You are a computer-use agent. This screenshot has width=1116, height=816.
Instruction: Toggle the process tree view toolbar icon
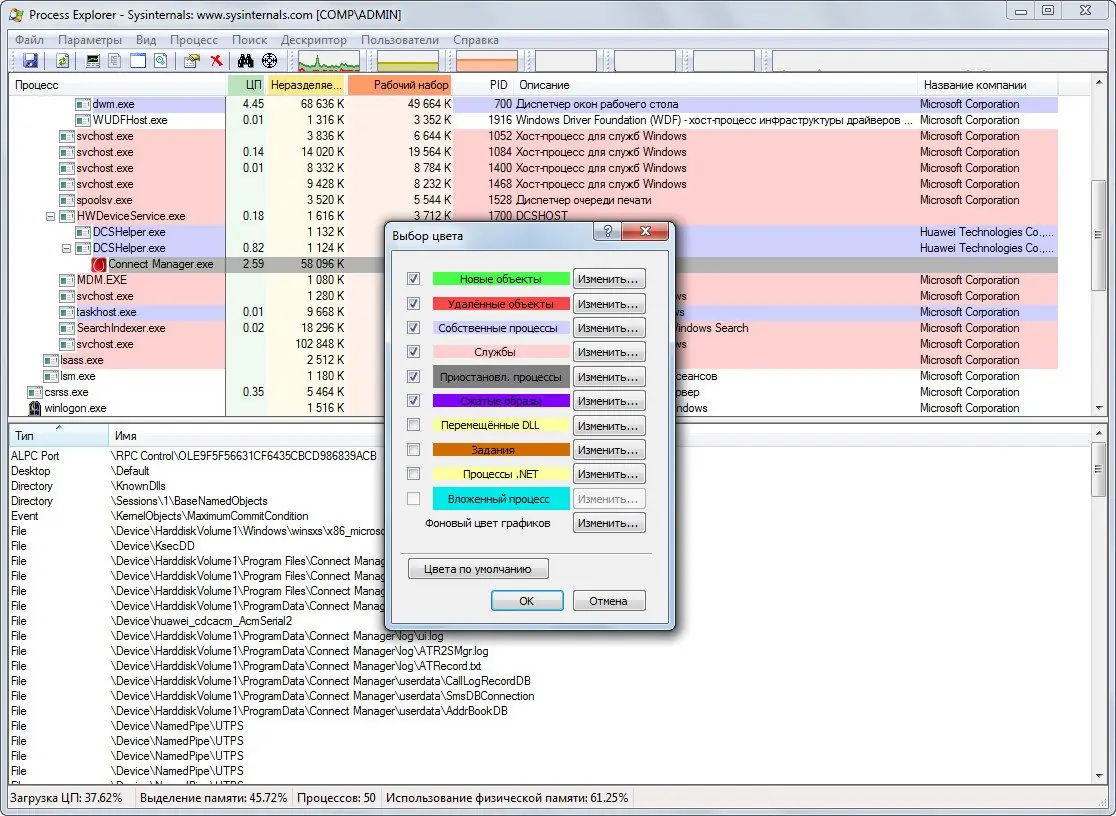pyautogui.click(x=115, y=61)
